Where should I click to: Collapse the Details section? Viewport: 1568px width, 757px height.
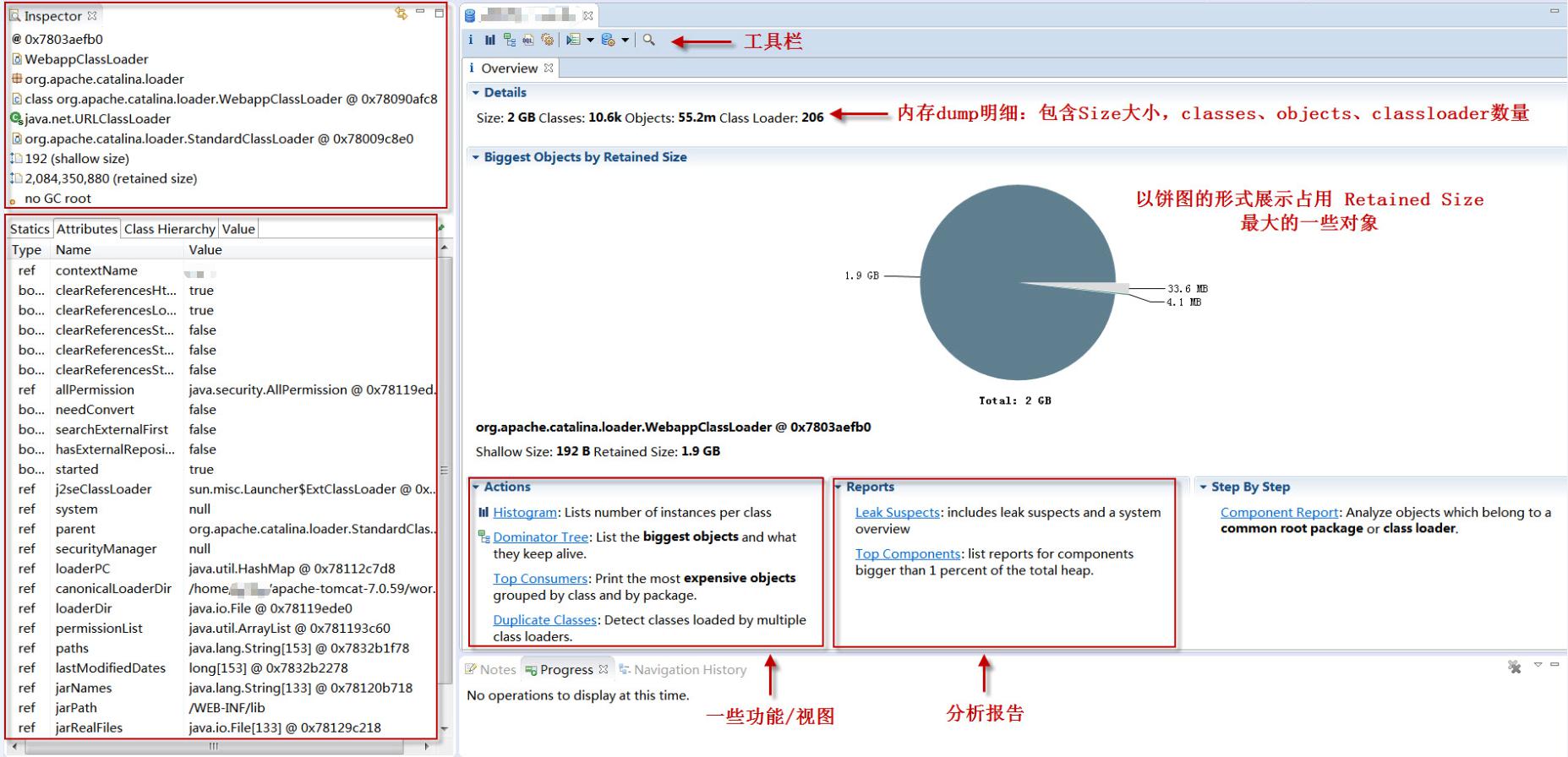click(x=476, y=93)
